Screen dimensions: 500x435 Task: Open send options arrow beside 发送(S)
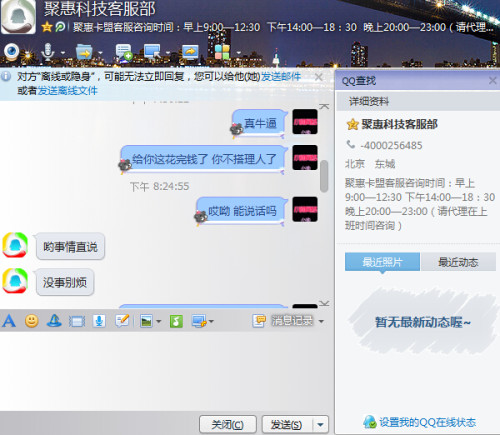321,425
